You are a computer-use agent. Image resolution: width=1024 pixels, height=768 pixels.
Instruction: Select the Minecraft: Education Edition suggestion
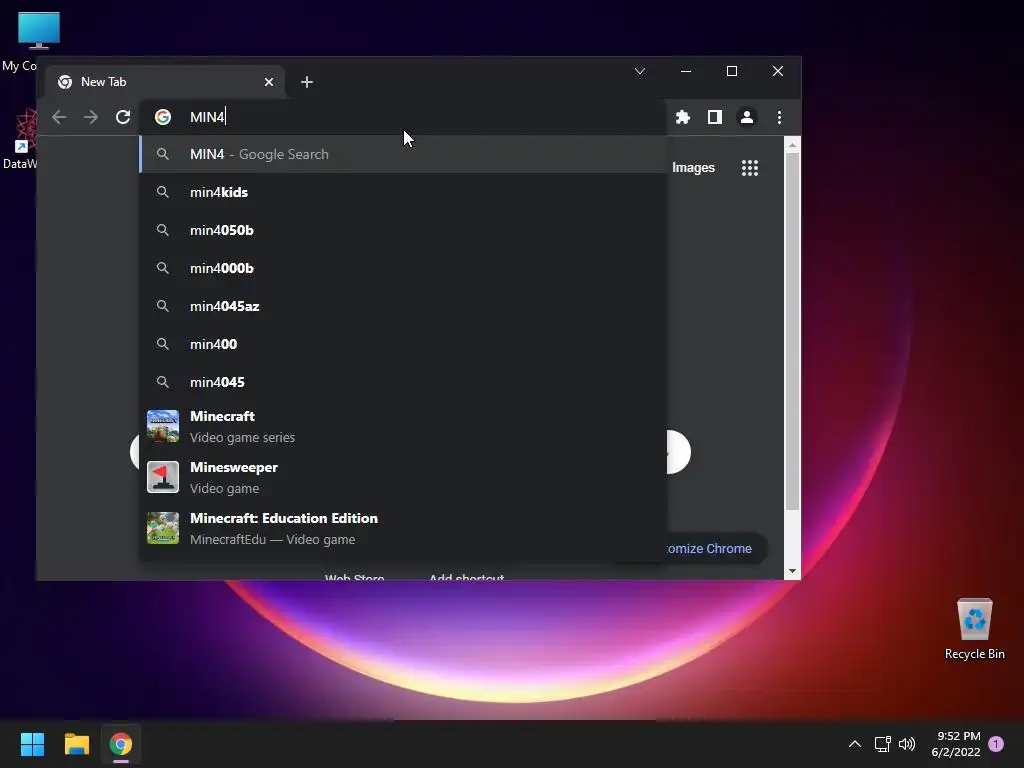point(404,528)
